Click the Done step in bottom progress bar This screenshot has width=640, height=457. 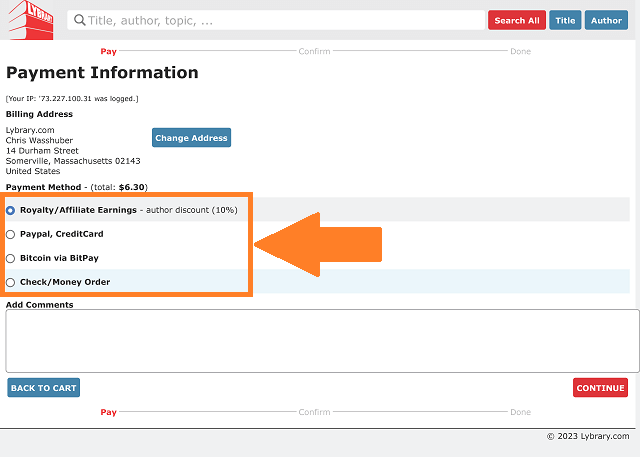tap(520, 412)
